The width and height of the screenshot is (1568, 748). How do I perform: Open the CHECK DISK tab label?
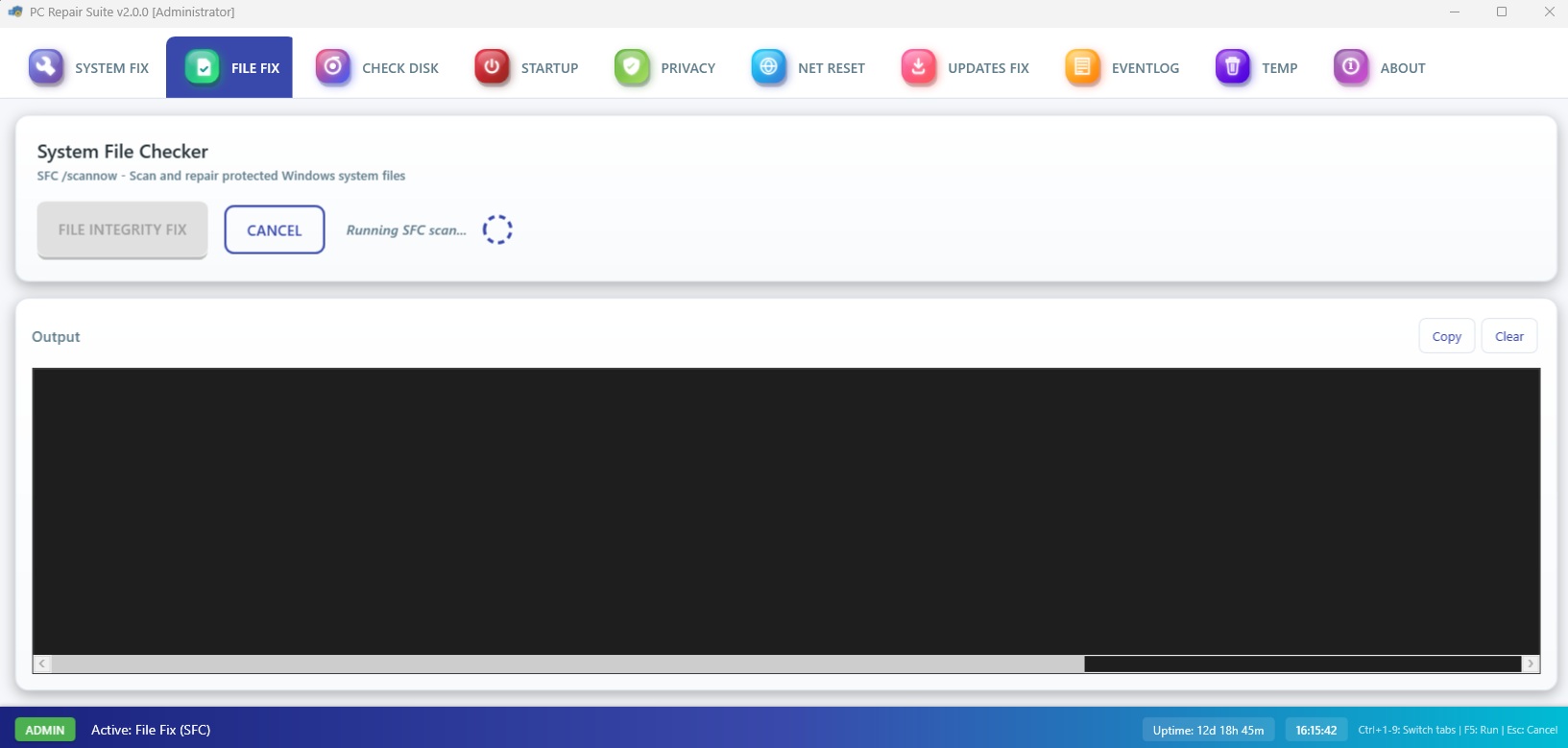pyautogui.click(x=400, y=68)
